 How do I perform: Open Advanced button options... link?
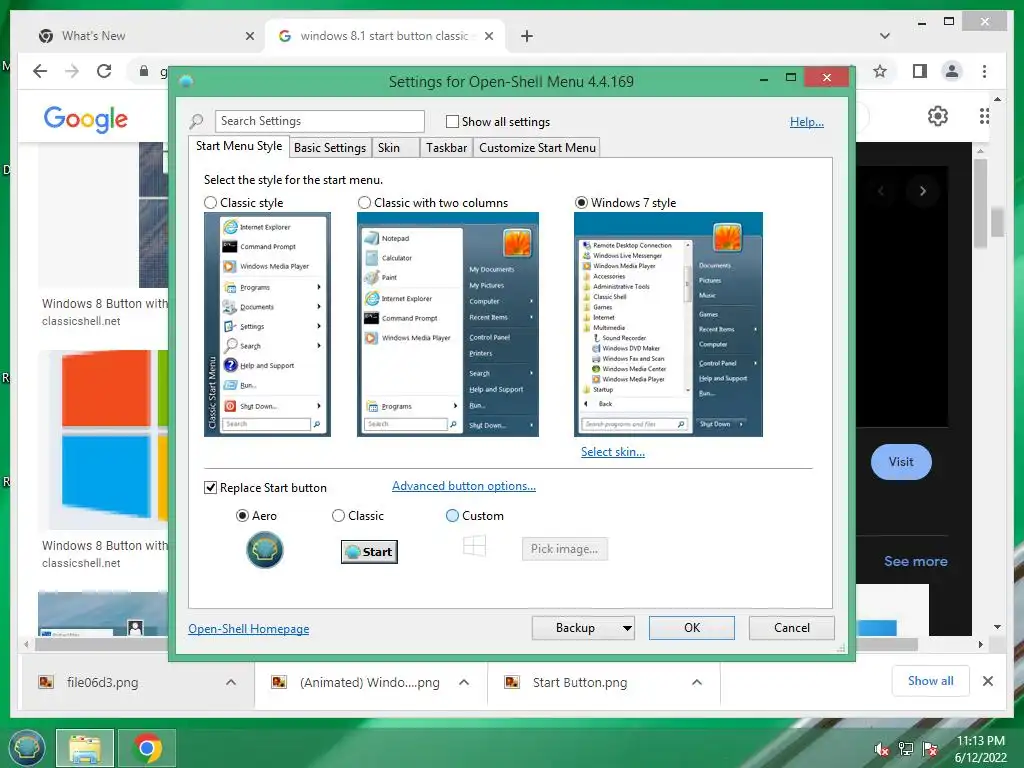[x=464, y=486]
